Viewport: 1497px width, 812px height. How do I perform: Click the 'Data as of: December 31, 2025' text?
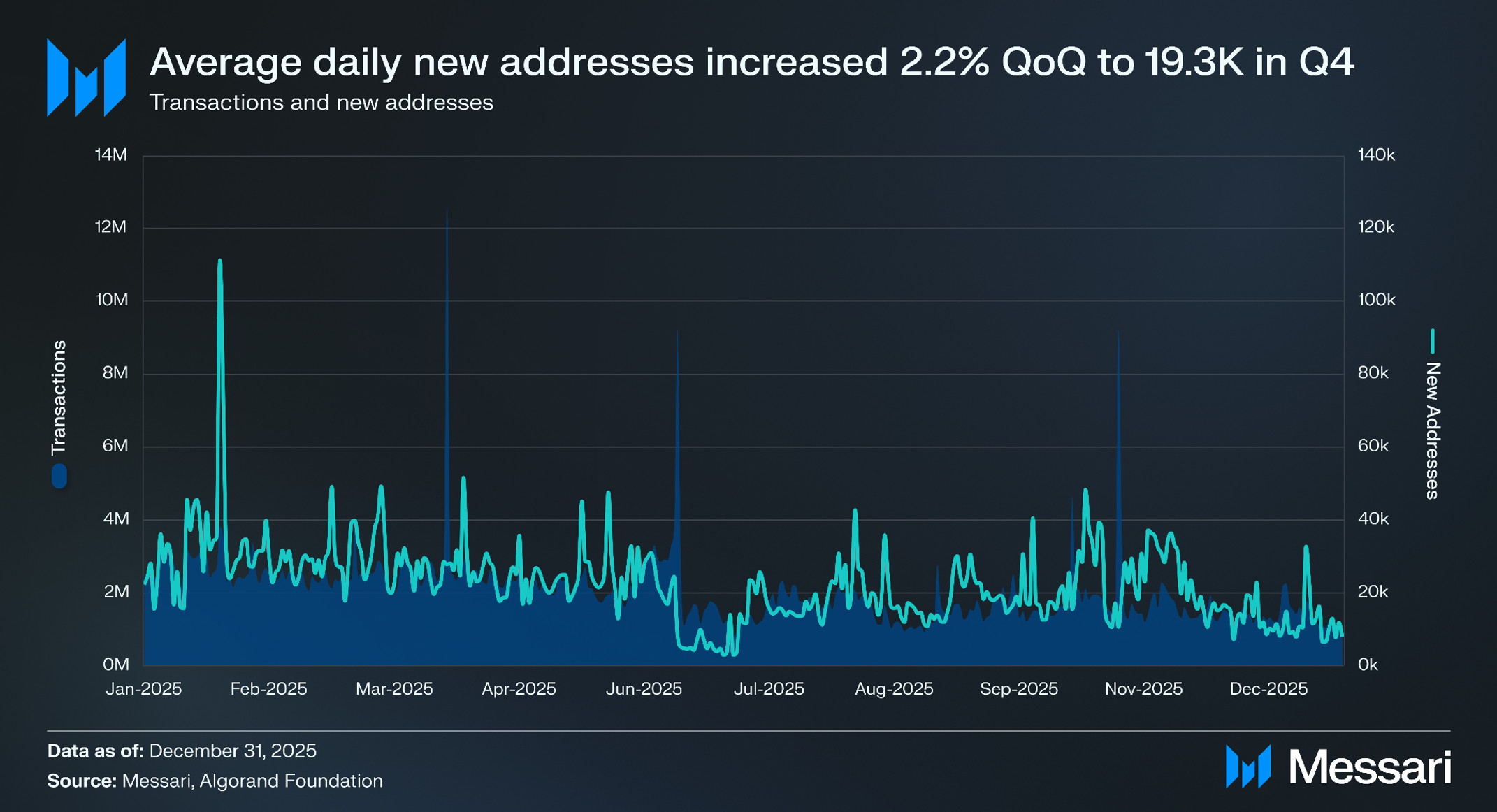click(182, 751)
